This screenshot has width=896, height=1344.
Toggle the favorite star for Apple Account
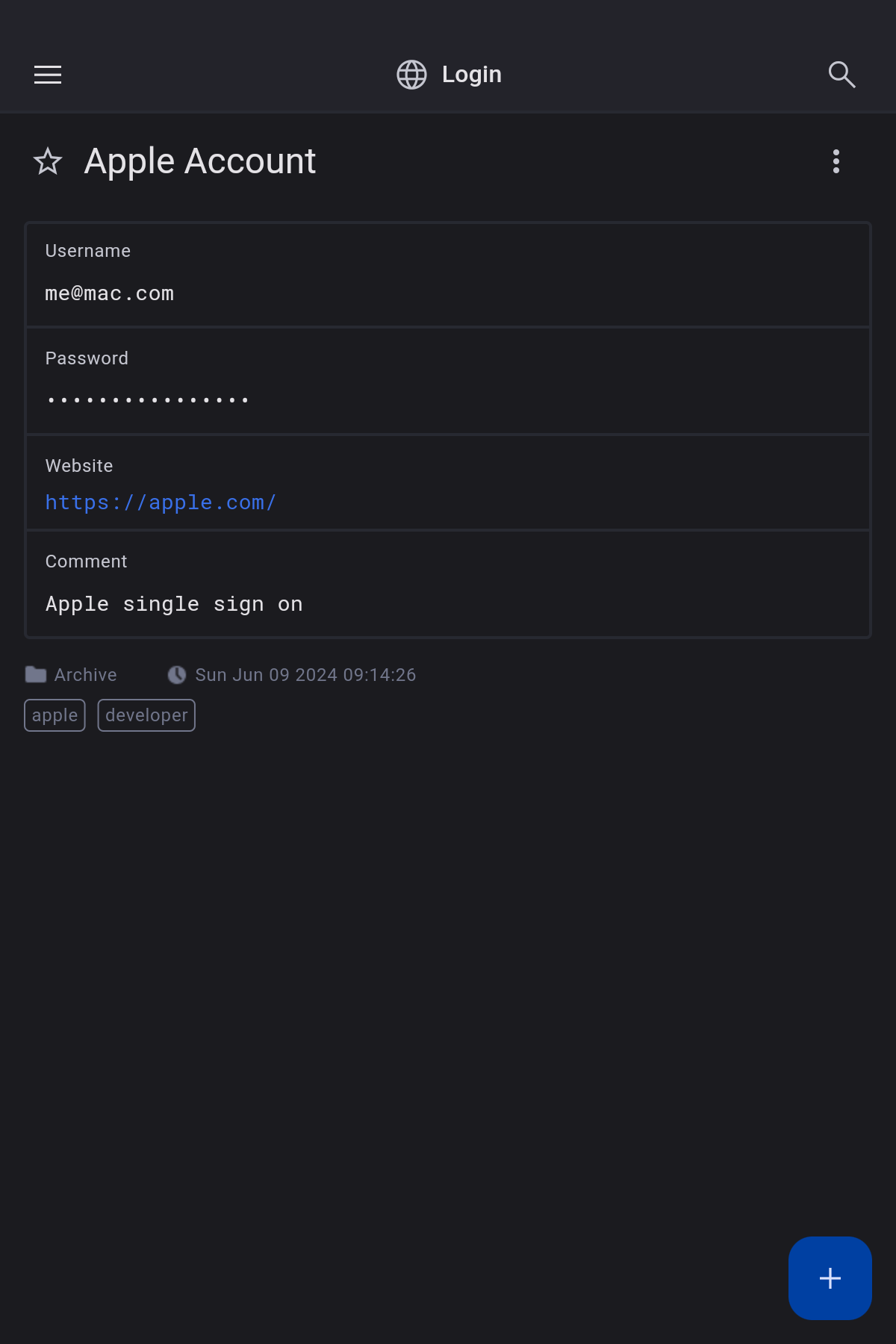point(48,161)
